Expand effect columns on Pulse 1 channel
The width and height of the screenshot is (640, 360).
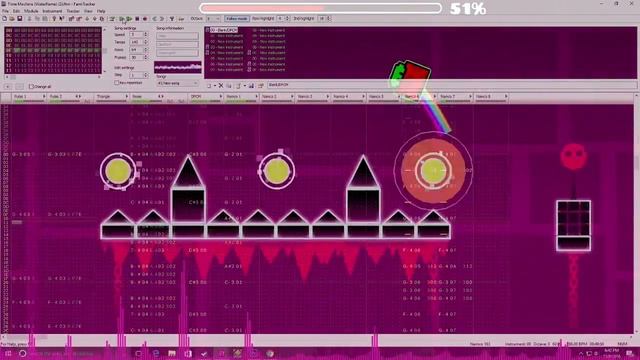(x=44, y=97)
